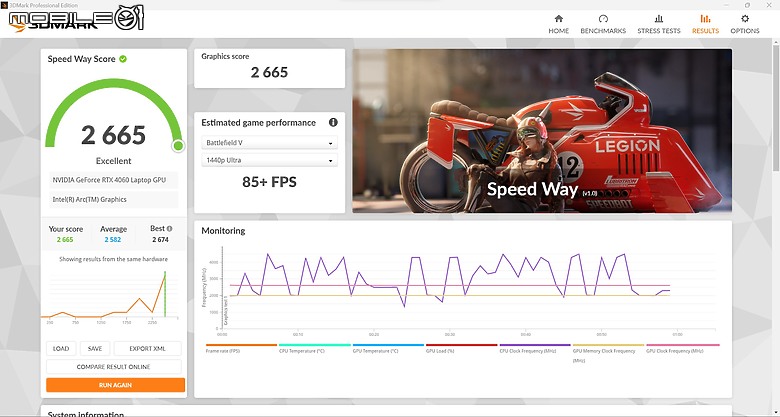Click the LOAD button
The height and width of the screenshot is (417, 780).
(61, 348)
